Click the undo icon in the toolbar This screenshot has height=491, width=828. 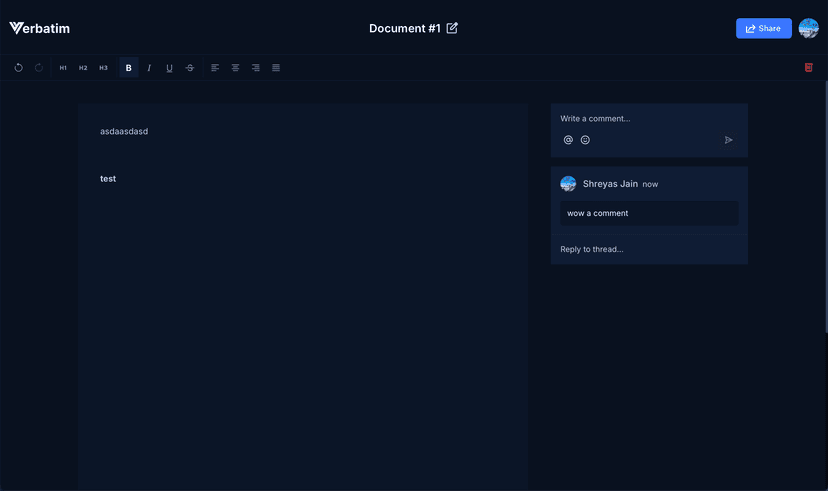click(x=18, y=68)
